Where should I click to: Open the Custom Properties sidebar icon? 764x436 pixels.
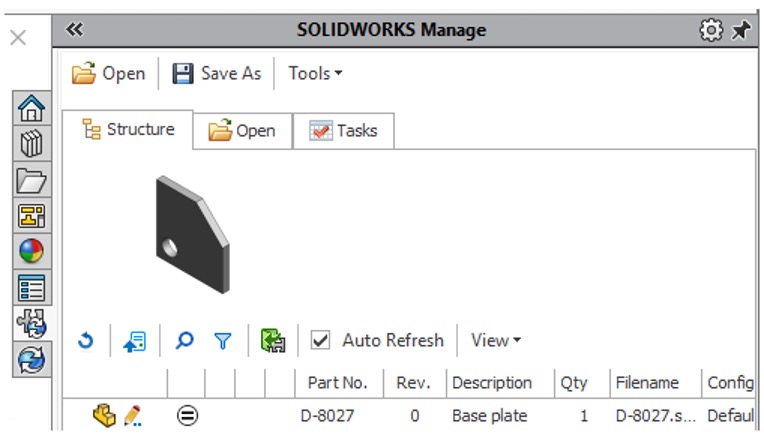[x=32, y=287]
